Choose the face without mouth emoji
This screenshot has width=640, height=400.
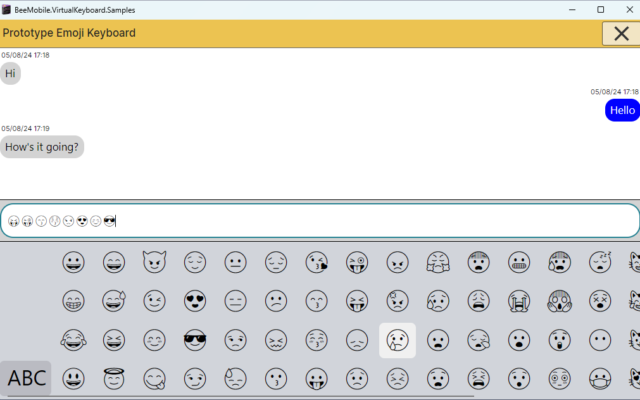click(x=600, y=340)
